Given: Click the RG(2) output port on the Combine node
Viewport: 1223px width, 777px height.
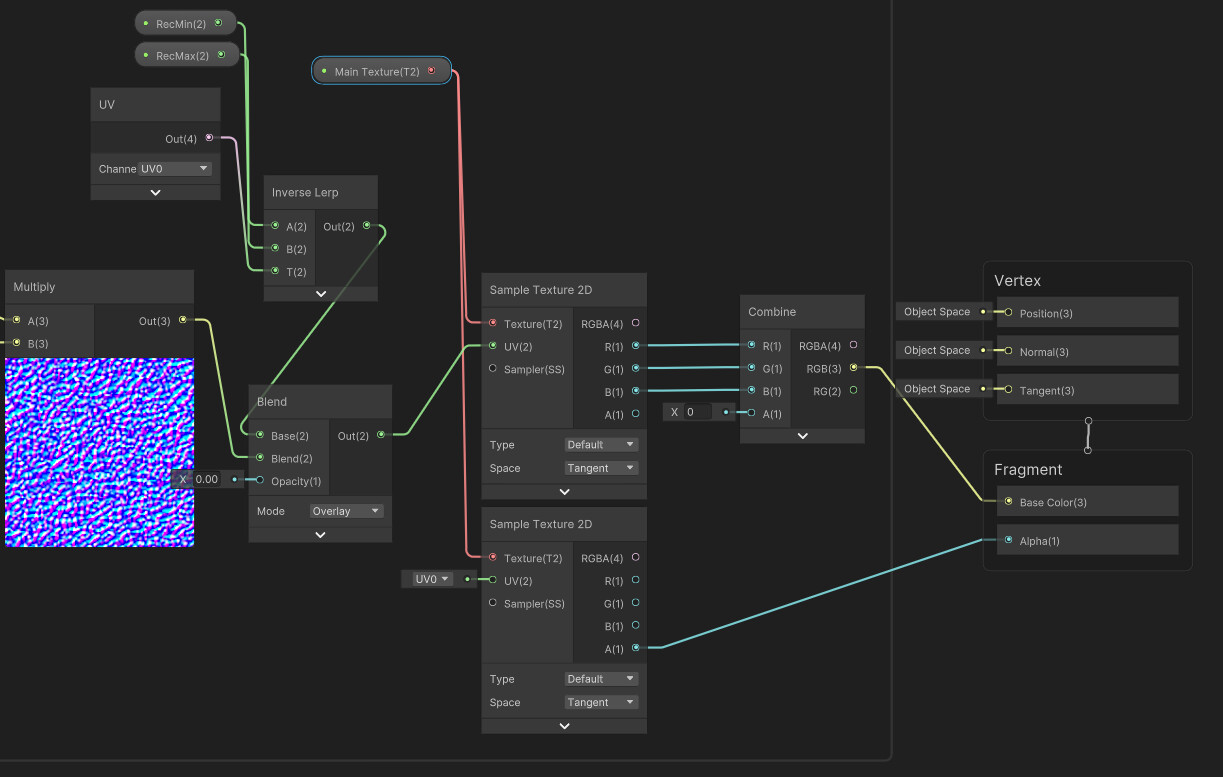Looking at the screenshot, I should tap(853, 391).
